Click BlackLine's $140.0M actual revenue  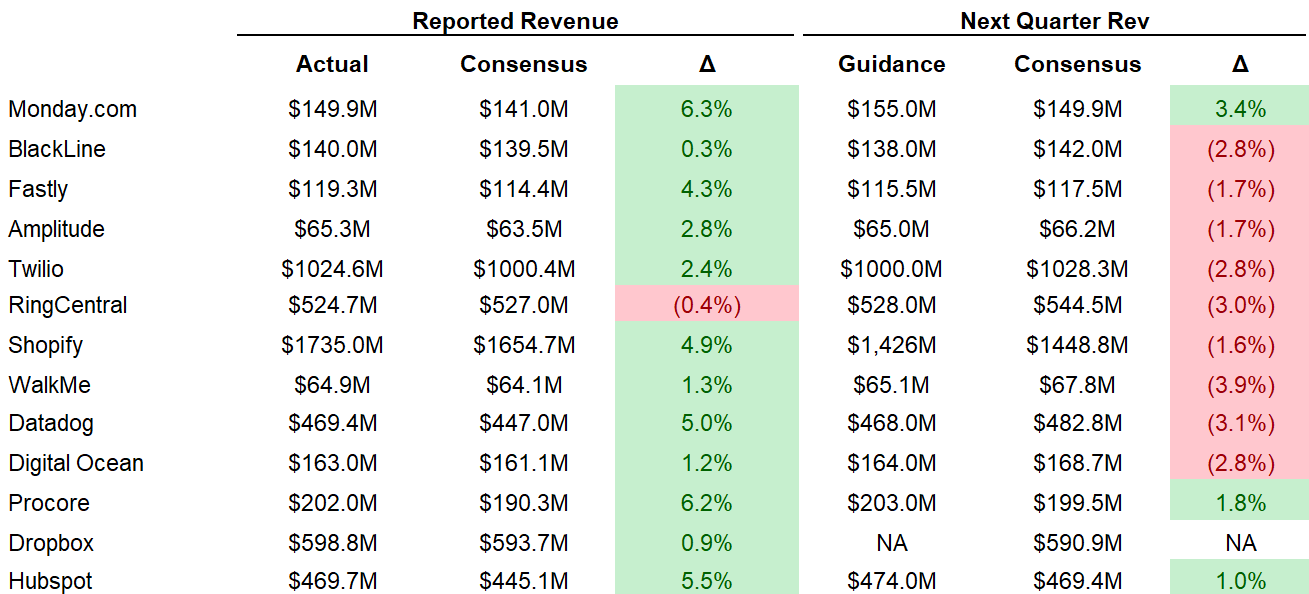333,149
